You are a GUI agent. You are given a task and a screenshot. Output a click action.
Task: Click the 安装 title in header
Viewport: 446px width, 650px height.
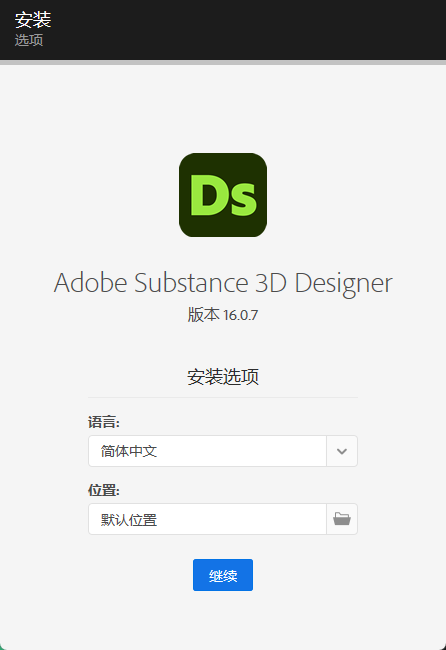(x=33, y=19)
